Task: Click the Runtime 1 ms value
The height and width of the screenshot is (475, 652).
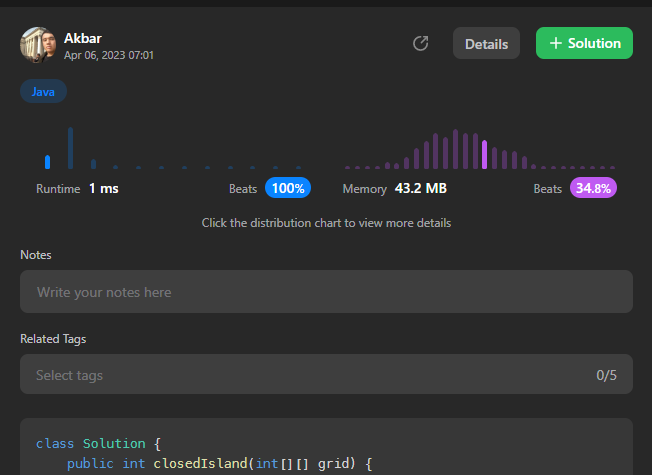Action: pos(103,188)
